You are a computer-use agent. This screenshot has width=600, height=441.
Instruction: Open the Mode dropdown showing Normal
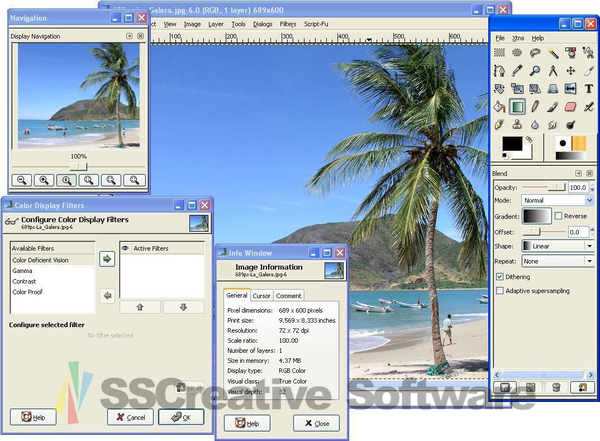coord(558,200)
